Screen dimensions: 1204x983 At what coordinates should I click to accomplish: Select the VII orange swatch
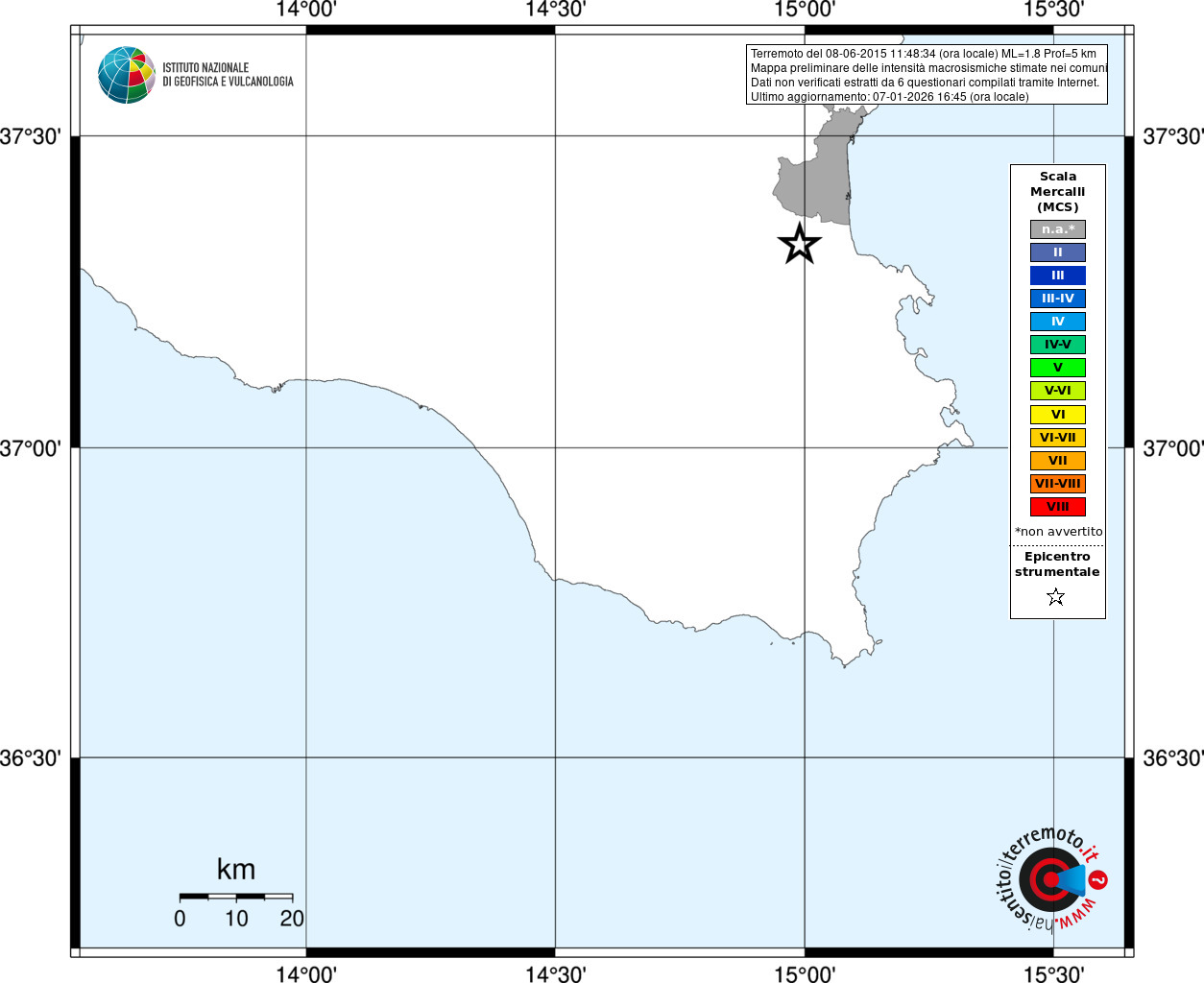tap(1058, 461)
